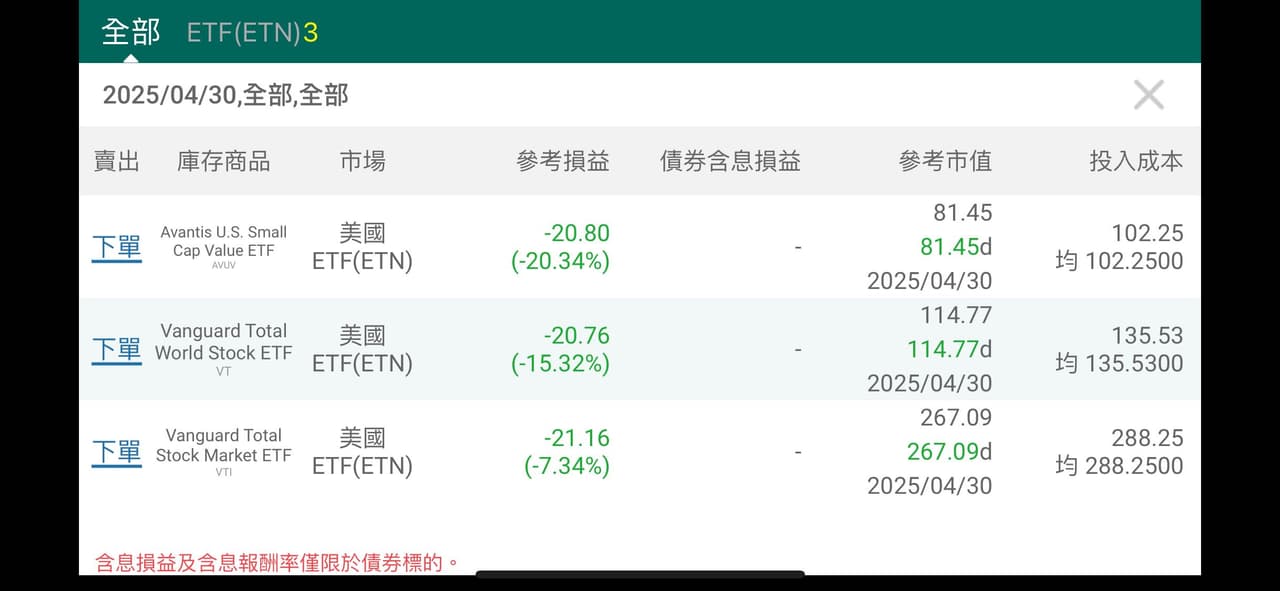
Task: Click the 賣出 column header
Action: (116, 161)
